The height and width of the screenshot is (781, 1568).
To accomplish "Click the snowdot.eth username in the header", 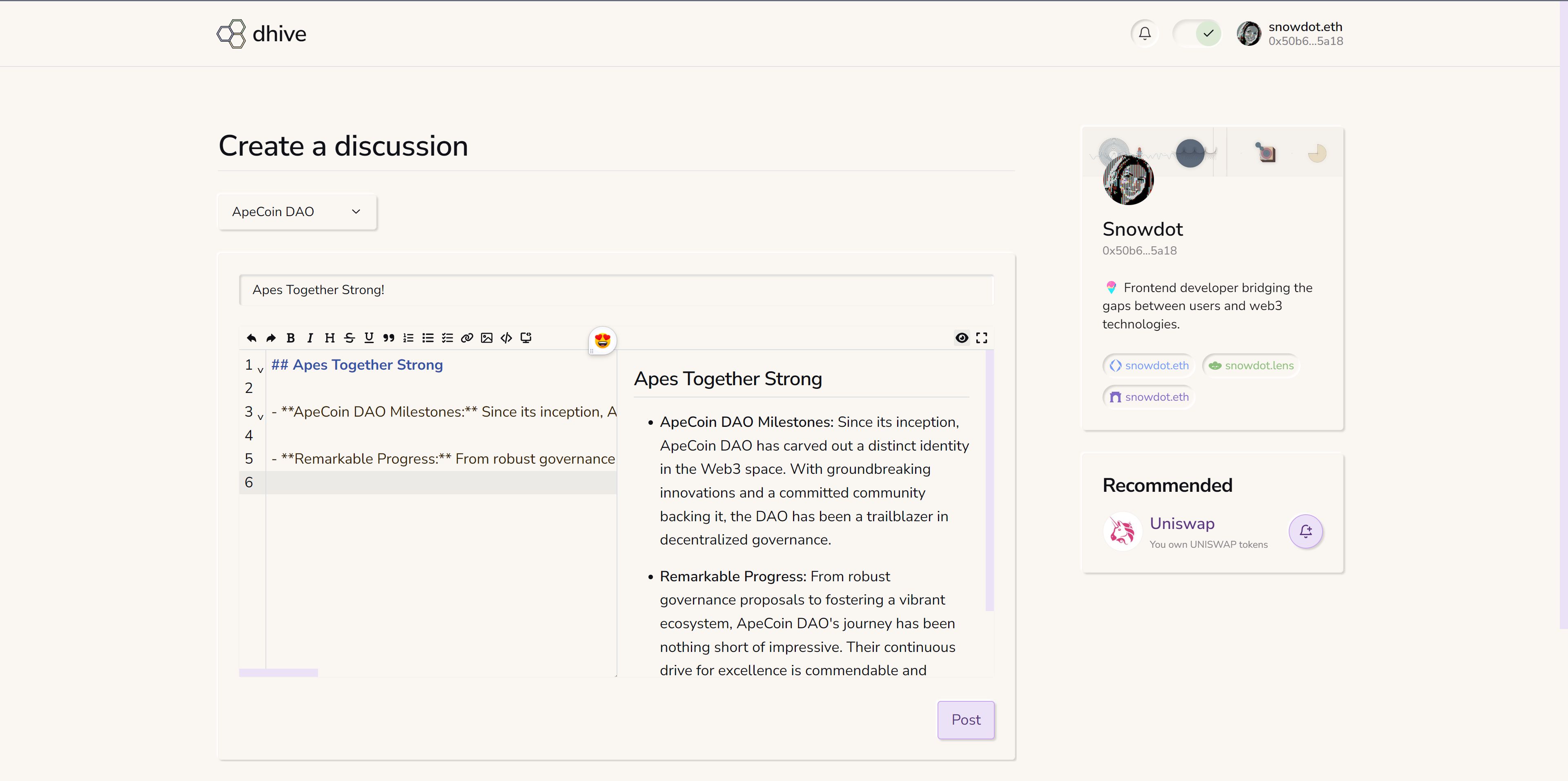I will pos(1305,27).
